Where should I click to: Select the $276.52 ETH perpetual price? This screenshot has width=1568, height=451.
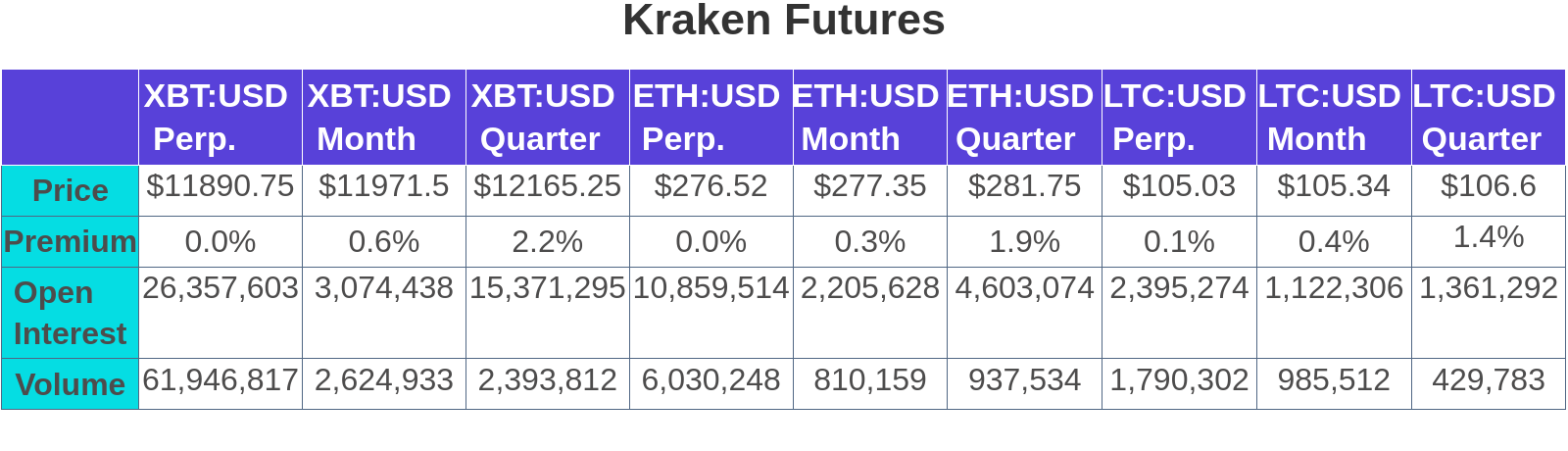(710, 186)
